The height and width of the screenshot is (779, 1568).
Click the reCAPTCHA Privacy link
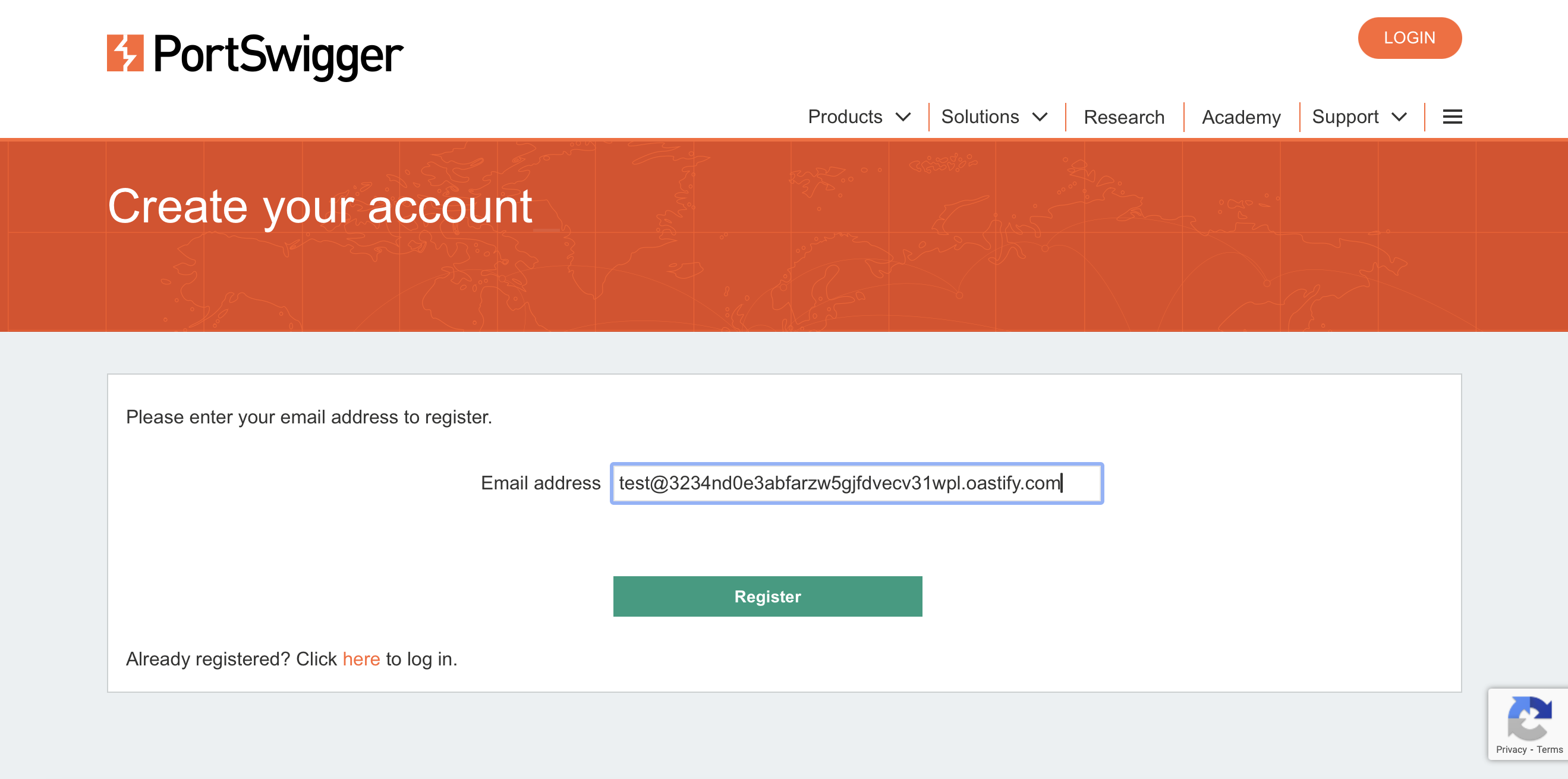click(x=1511, y=749)
